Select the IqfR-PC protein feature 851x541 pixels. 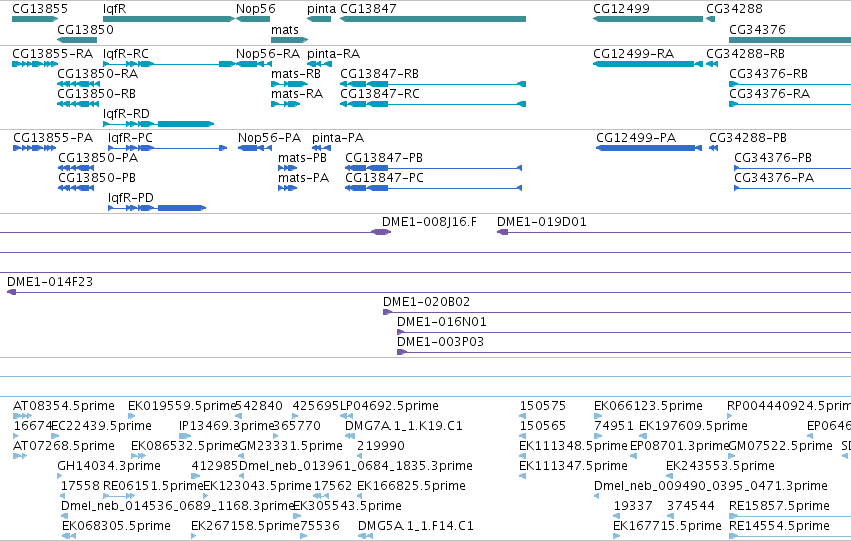(x=168, y=148)
